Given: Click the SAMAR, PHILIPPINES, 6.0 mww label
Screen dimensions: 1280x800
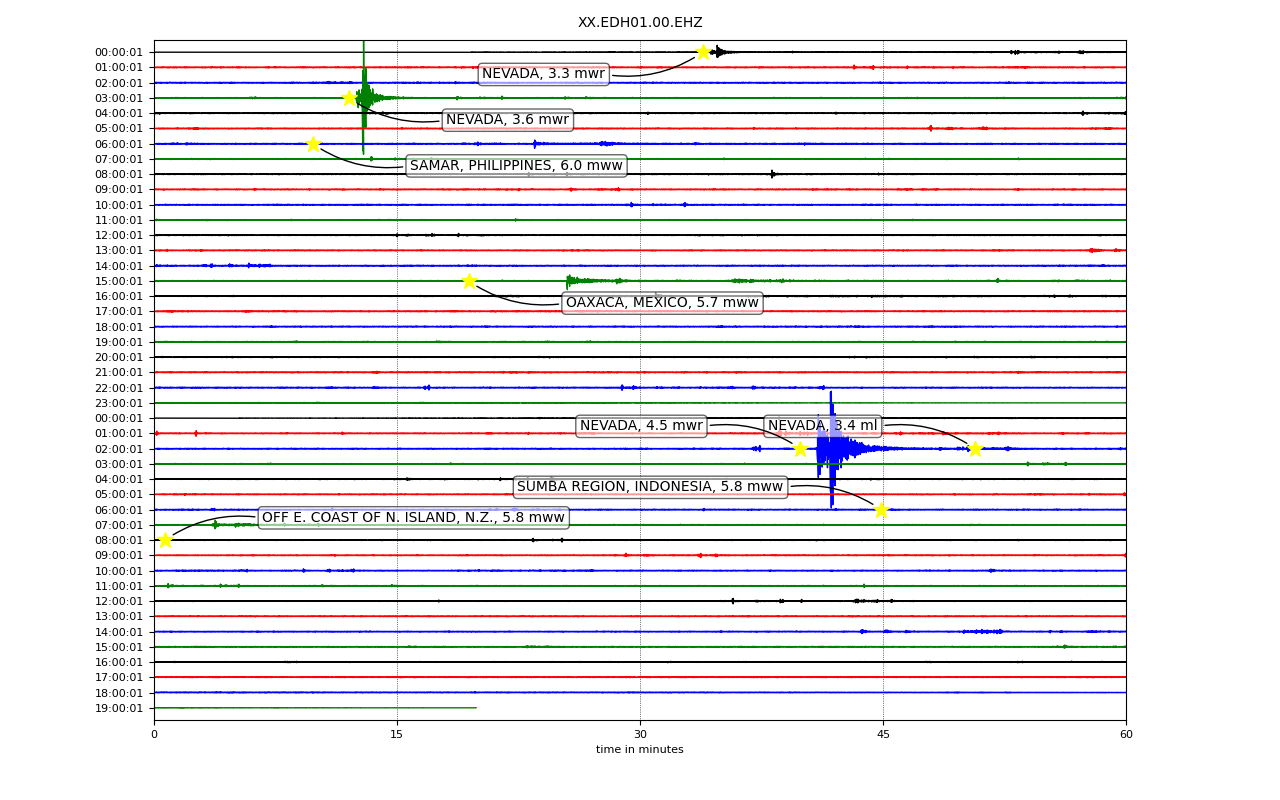Looking at the screenshot, I should (x=516, y=166).
